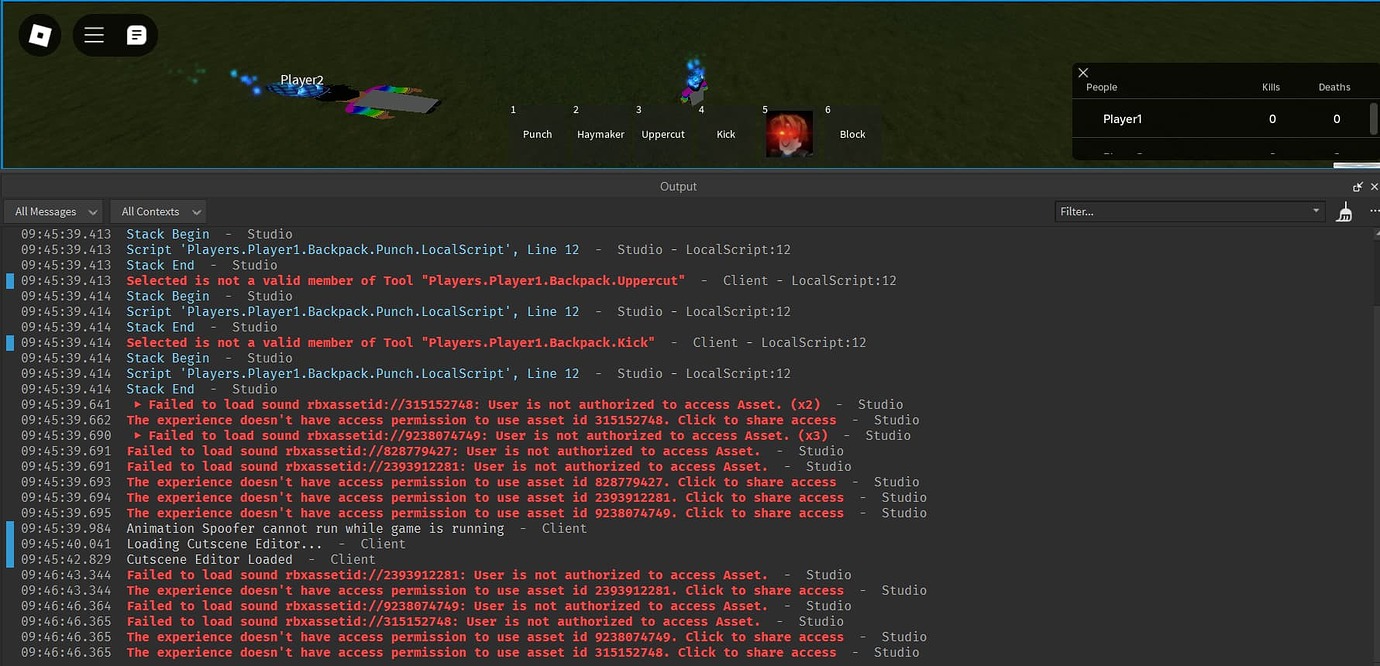The image size is (1380, 666).
Task: Close the Output panel
Action: click(1374, 187)
